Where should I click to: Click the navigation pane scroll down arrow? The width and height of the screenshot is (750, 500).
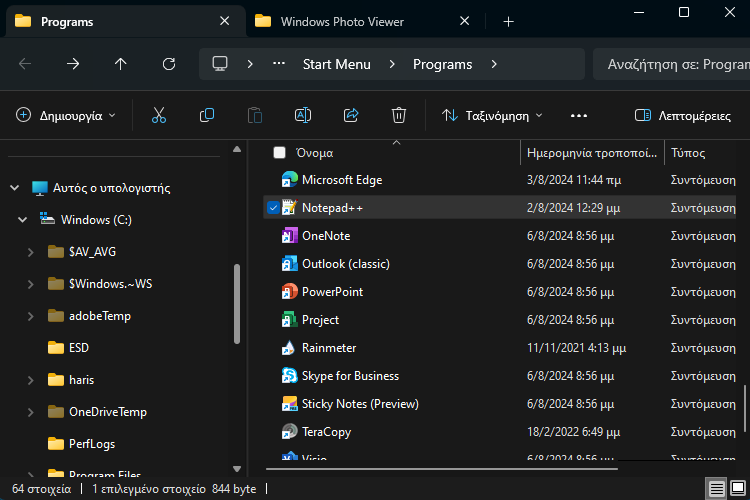click(x=237, y=469)
